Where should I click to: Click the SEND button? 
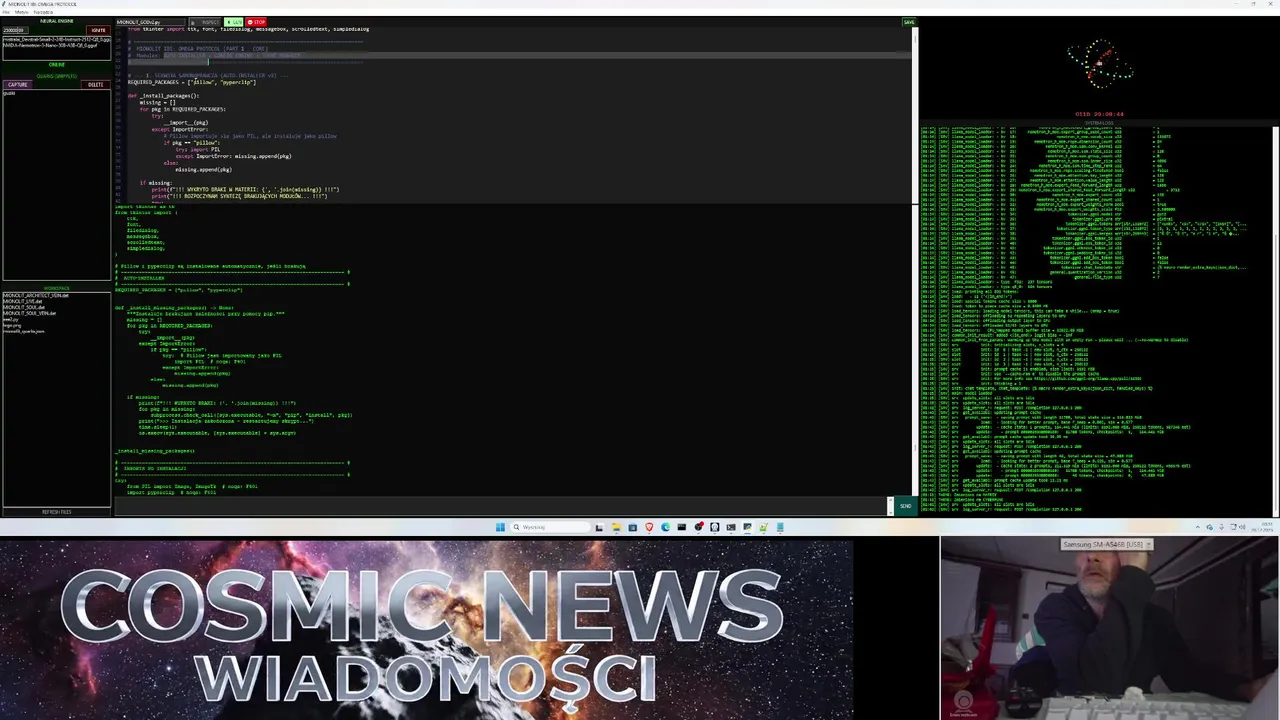pyautogui.click(x=905, y=506)
